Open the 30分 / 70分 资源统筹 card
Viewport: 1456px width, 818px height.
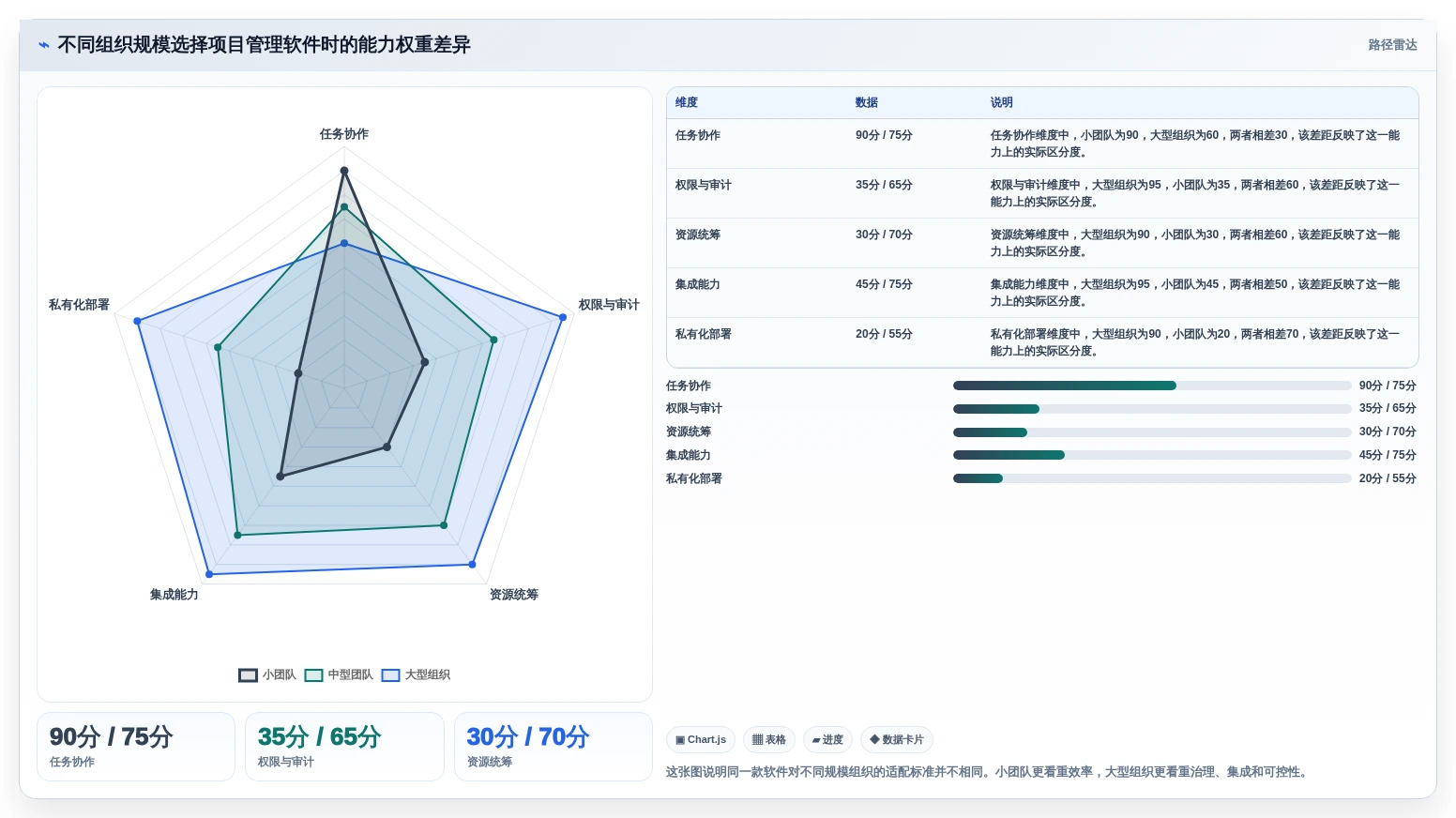554,747
